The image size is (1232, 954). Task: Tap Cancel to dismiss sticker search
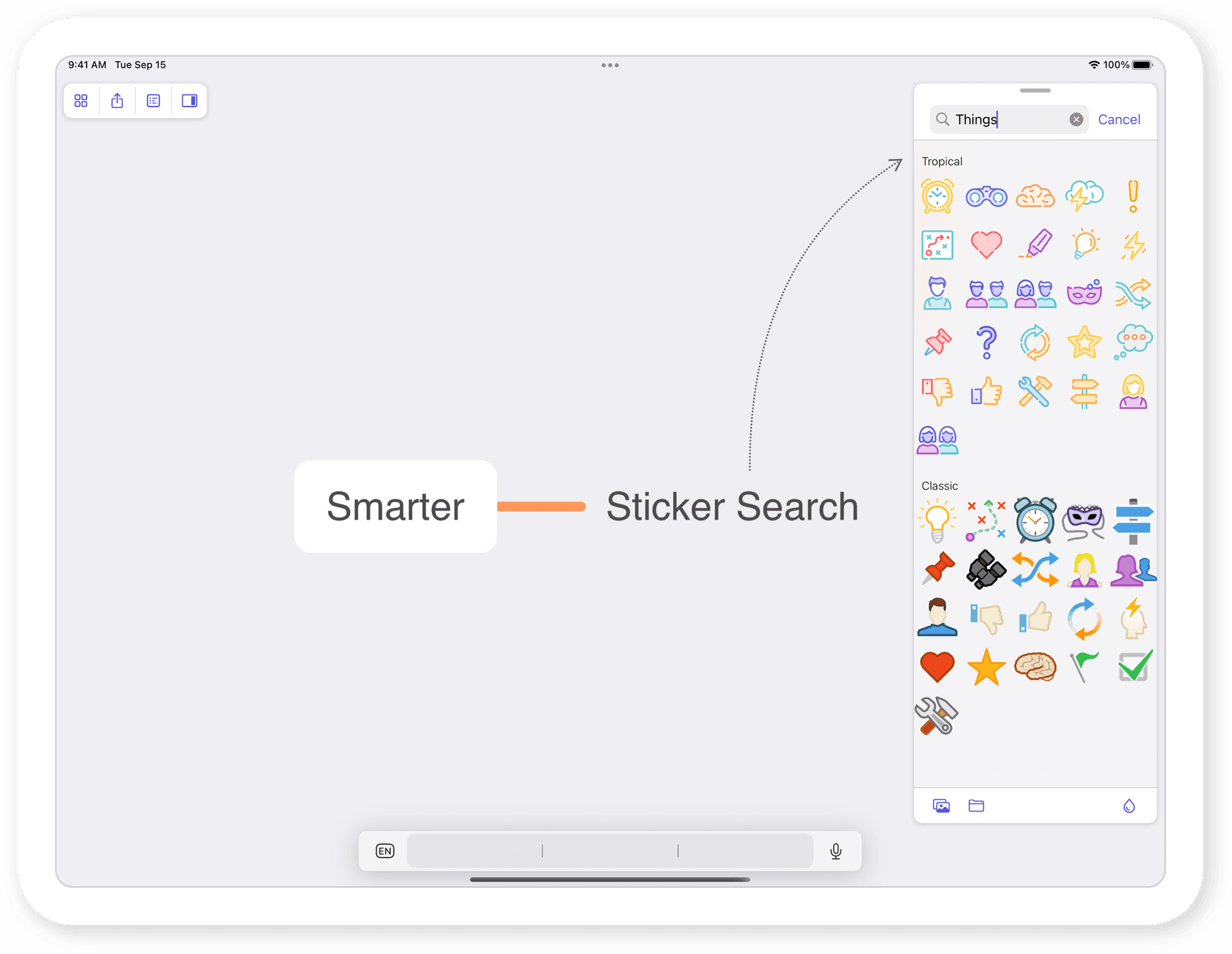[x=1119, y=119]
